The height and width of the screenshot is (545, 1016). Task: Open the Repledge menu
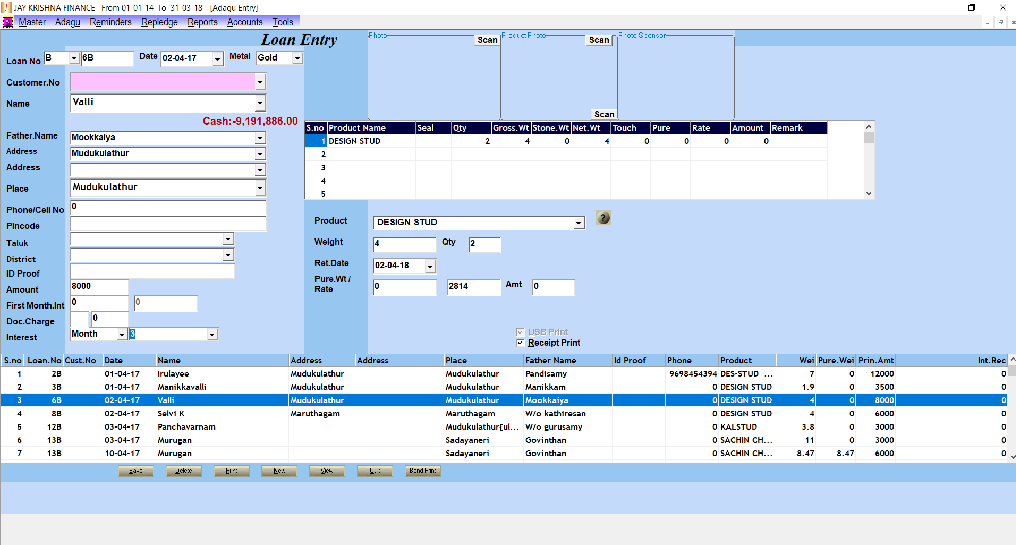click(159, 22)
